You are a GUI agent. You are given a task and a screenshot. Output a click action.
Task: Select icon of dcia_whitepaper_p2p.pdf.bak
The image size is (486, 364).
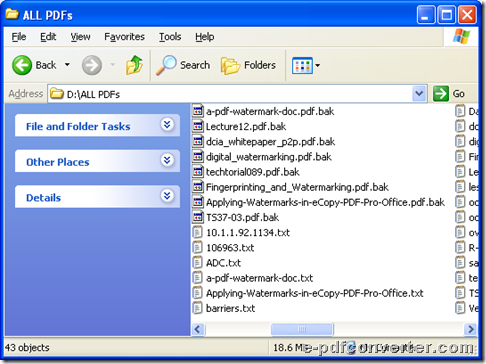pyautogui.click(x=198, y=141)
